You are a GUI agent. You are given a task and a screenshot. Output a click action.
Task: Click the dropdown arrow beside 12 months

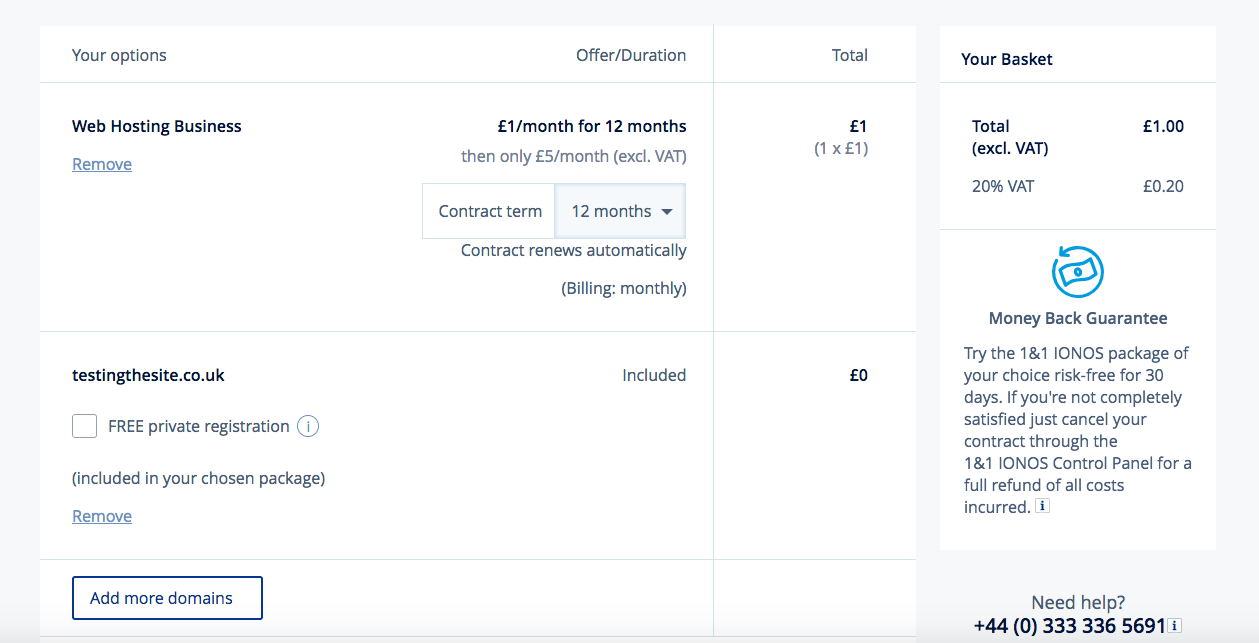[x=665, y=211]
